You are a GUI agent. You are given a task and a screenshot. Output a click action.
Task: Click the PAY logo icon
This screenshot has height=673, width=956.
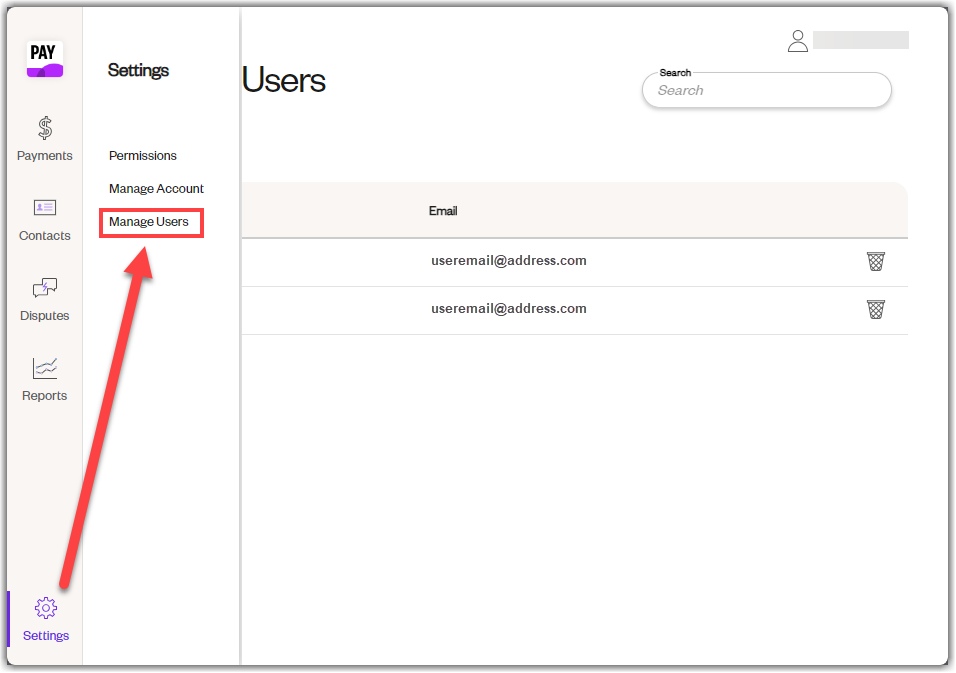coord(45,59)
